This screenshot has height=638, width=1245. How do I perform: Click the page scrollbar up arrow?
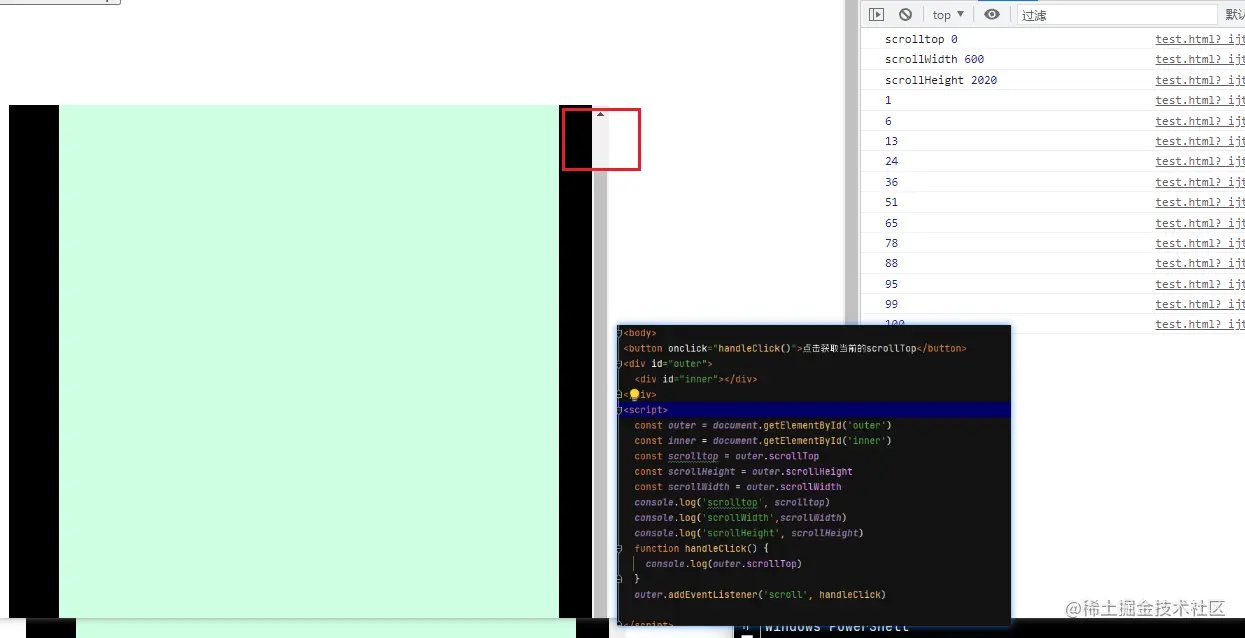pyautogui.click(x=600, y=114)
